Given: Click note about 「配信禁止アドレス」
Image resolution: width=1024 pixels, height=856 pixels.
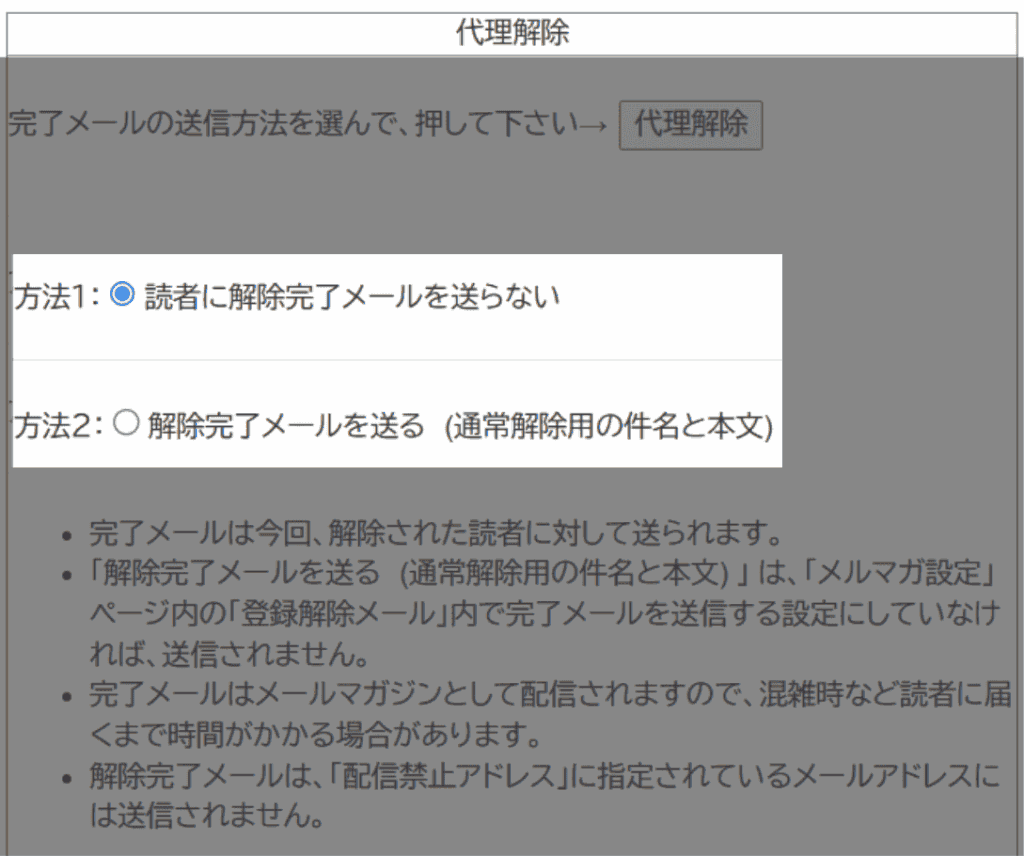Looking at the screenshot, I should [x=545, y=795].
